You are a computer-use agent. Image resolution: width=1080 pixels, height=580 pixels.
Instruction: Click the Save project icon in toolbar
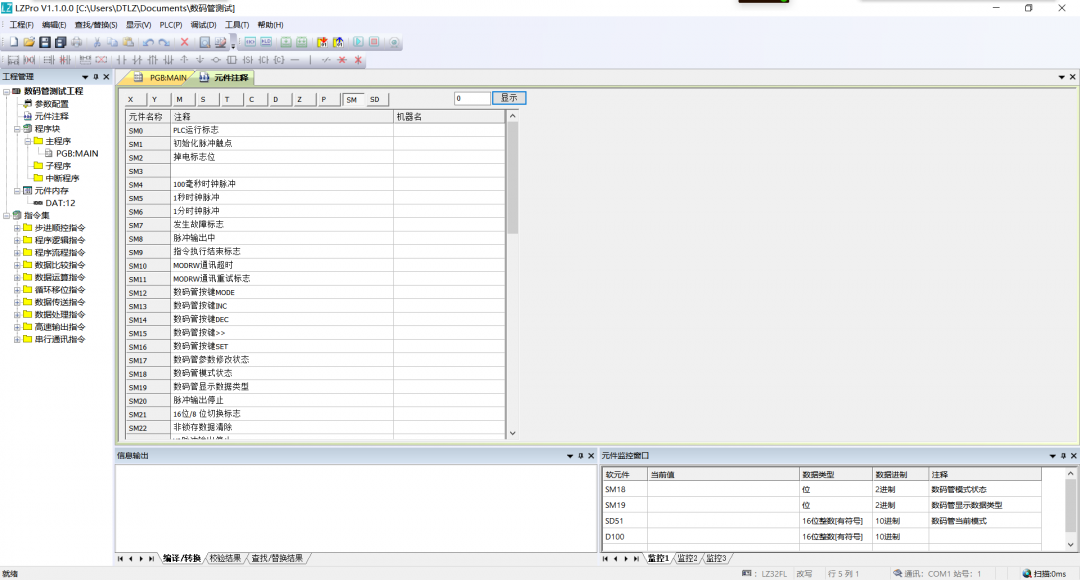click(45, 42)
